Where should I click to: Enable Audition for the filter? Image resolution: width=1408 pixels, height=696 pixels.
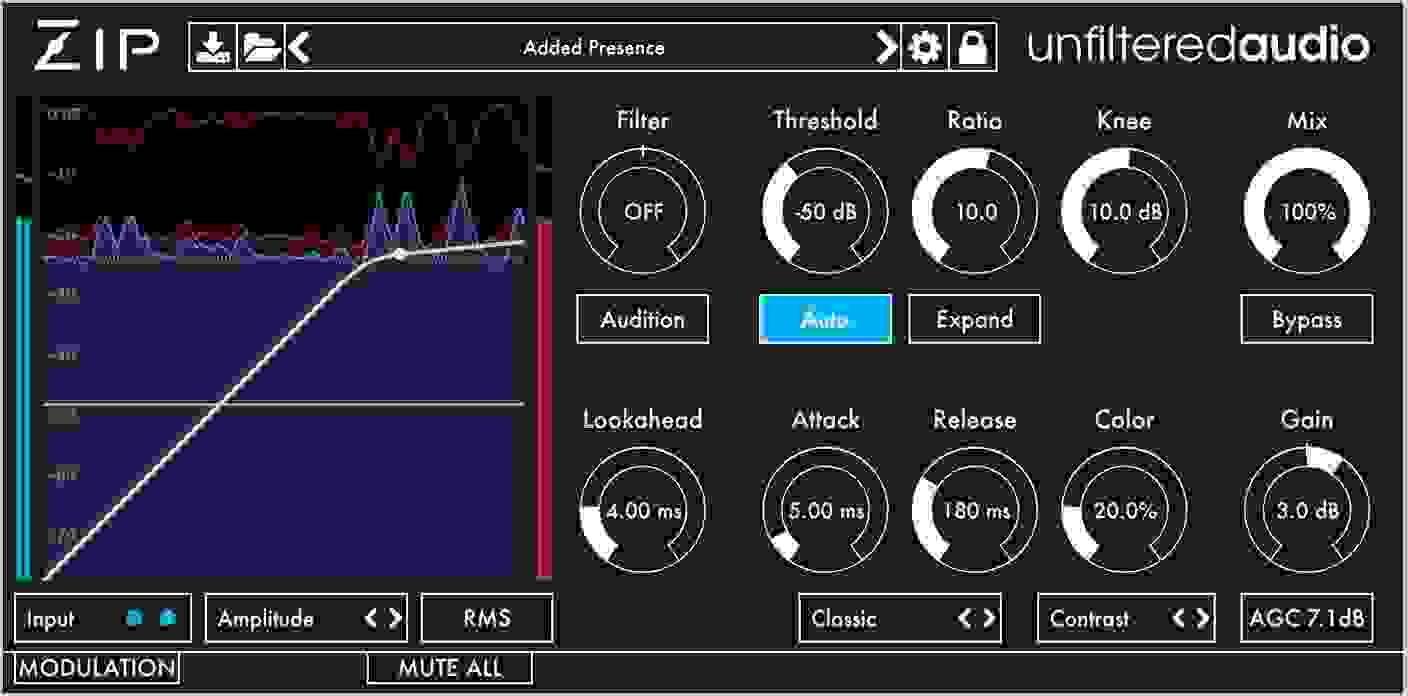(x=642, y=319)
